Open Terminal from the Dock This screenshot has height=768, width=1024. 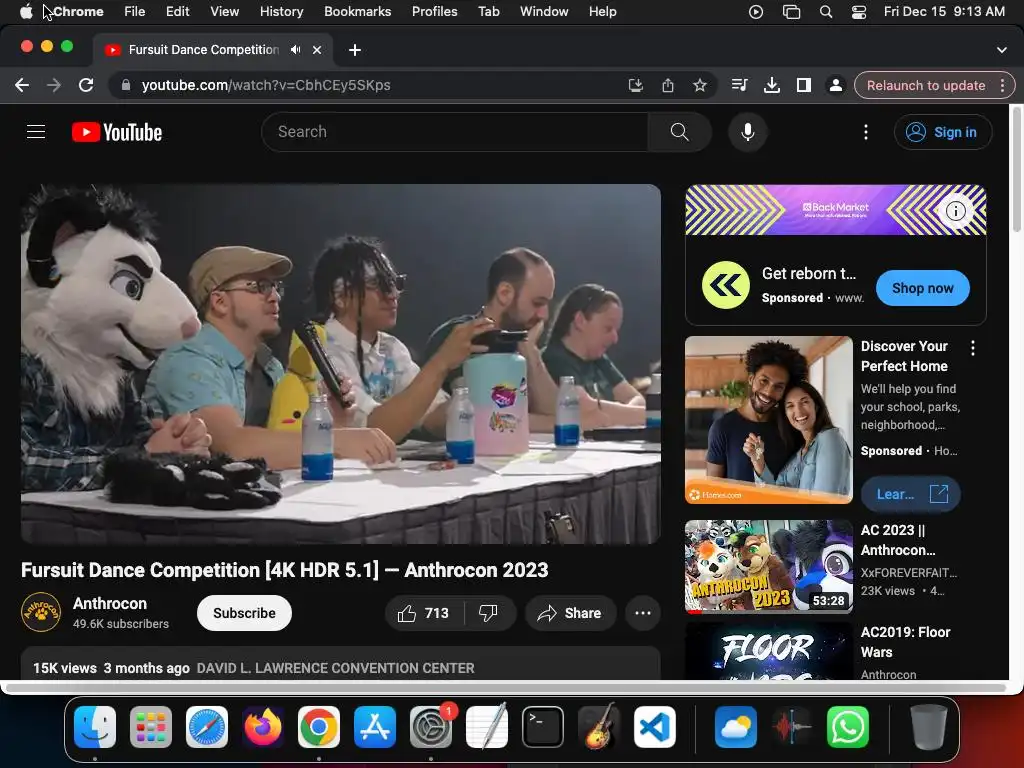tap(543, 727)
